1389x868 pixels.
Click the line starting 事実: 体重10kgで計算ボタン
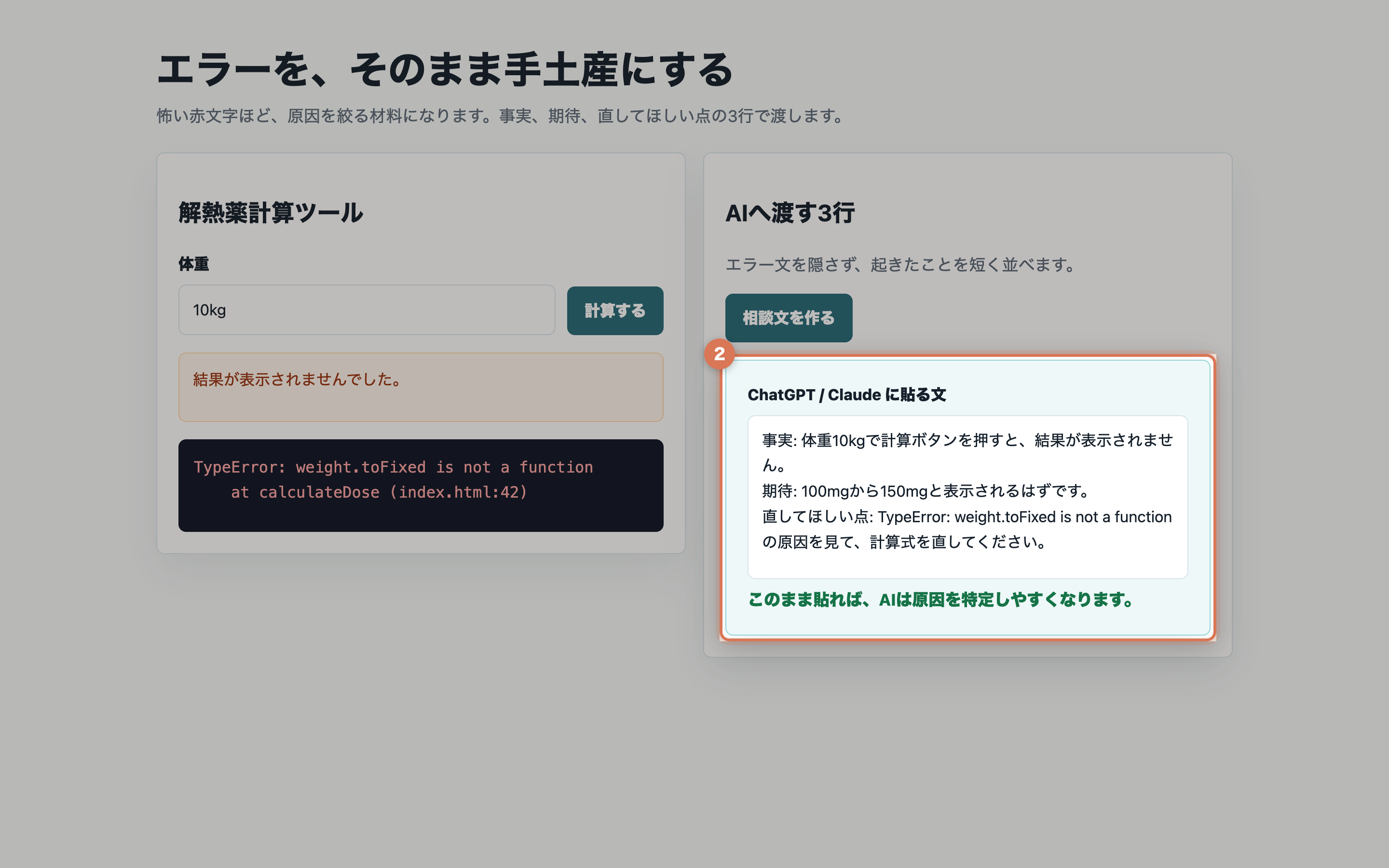pos(967,452)
